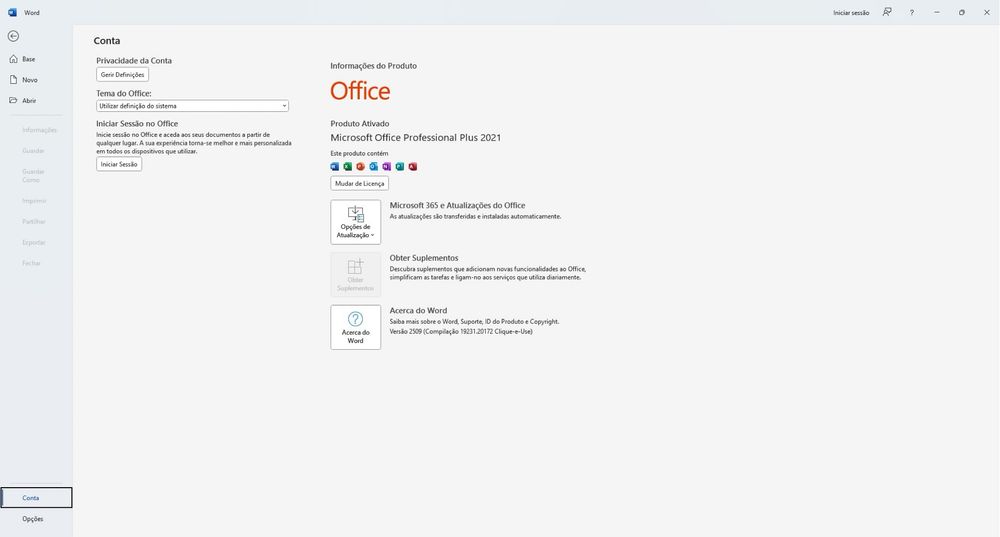
Task: Open Opções in the sidebar
Action: (36, 519)
